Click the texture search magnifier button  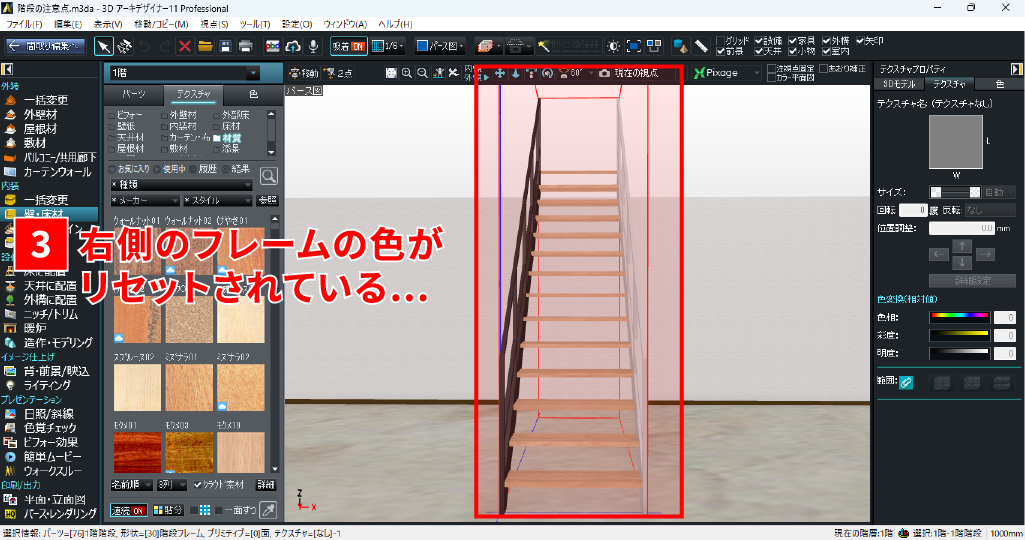(269, 176)
